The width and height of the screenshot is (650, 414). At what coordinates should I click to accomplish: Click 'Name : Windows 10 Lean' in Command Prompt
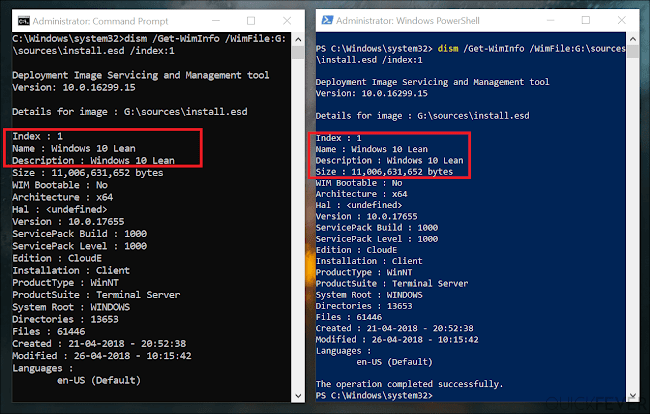tap(74, 148)
